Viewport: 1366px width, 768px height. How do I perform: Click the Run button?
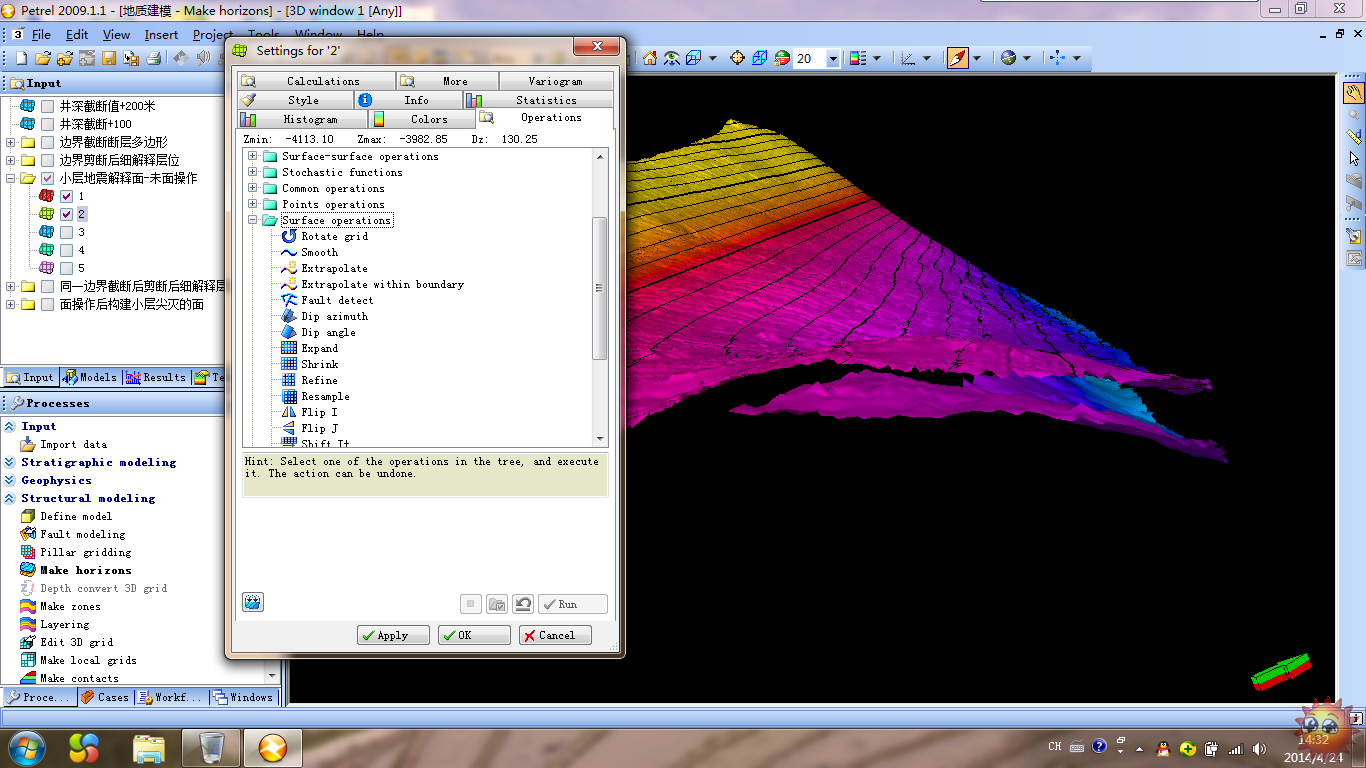coord(573,604)
